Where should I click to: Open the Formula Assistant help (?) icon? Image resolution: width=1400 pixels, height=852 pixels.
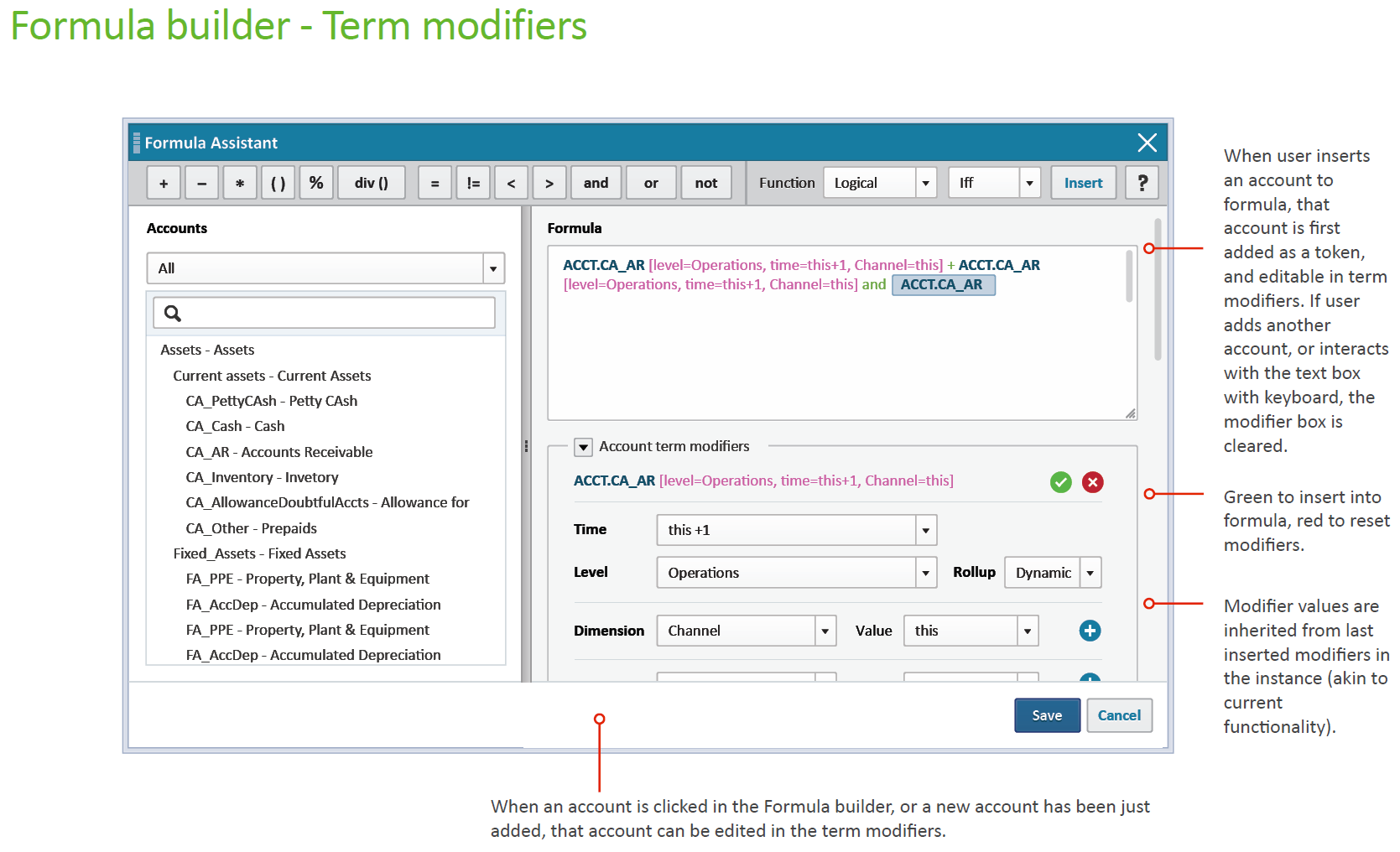click(1142, 183)
